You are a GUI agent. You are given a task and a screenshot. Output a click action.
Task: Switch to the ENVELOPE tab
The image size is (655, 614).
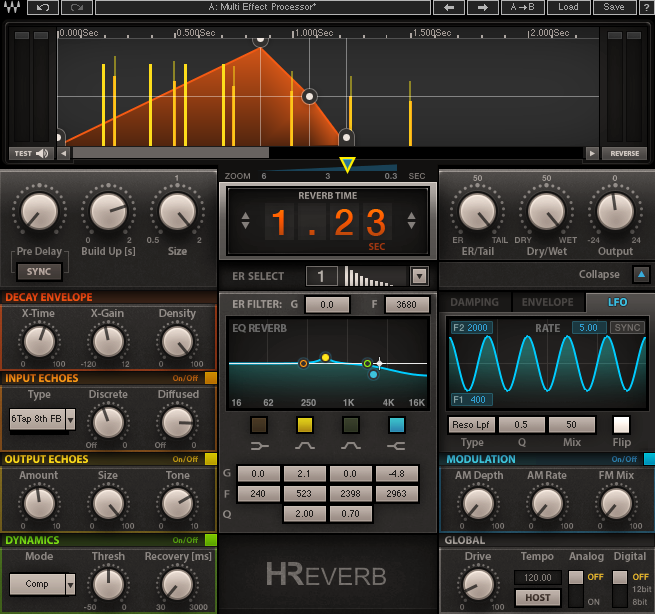[548, 302]
